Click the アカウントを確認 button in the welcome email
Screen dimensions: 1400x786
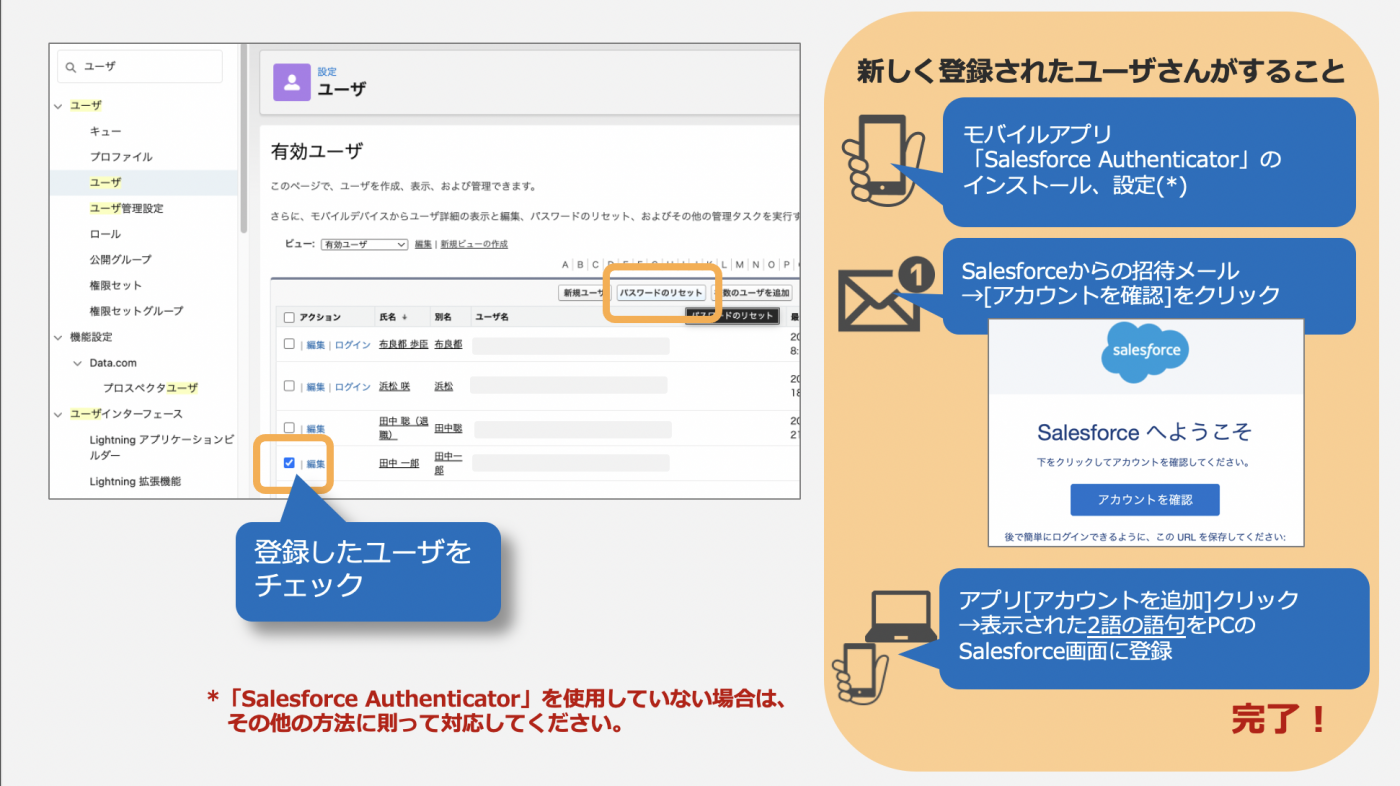click(1145, 500)
